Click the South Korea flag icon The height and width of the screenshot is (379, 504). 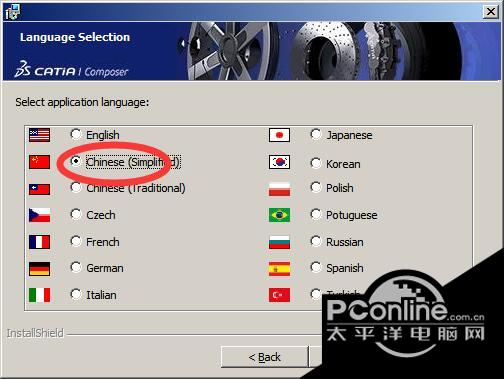click(x=279, y=162)
